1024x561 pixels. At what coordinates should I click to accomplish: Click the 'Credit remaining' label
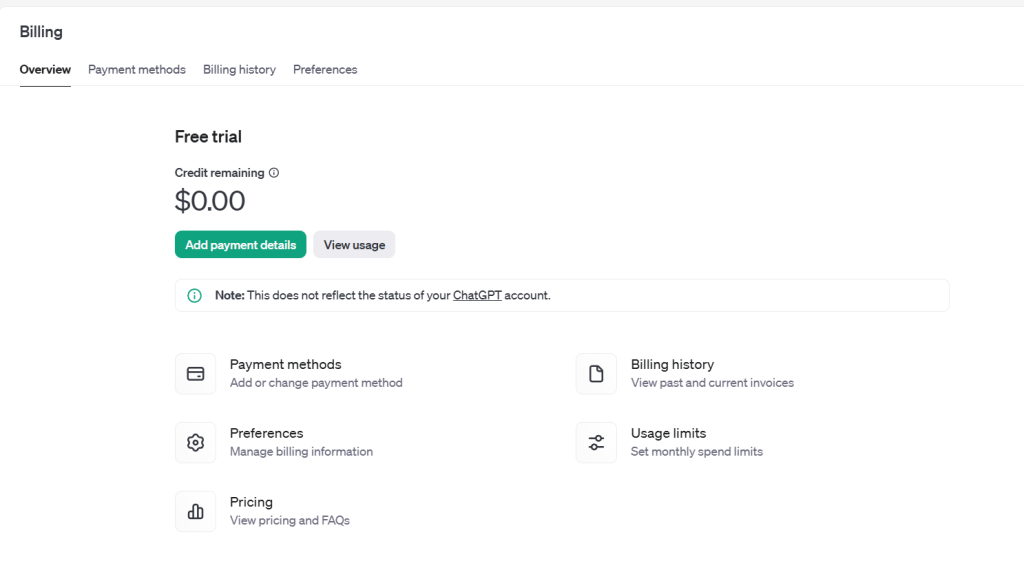pos(219,173)
